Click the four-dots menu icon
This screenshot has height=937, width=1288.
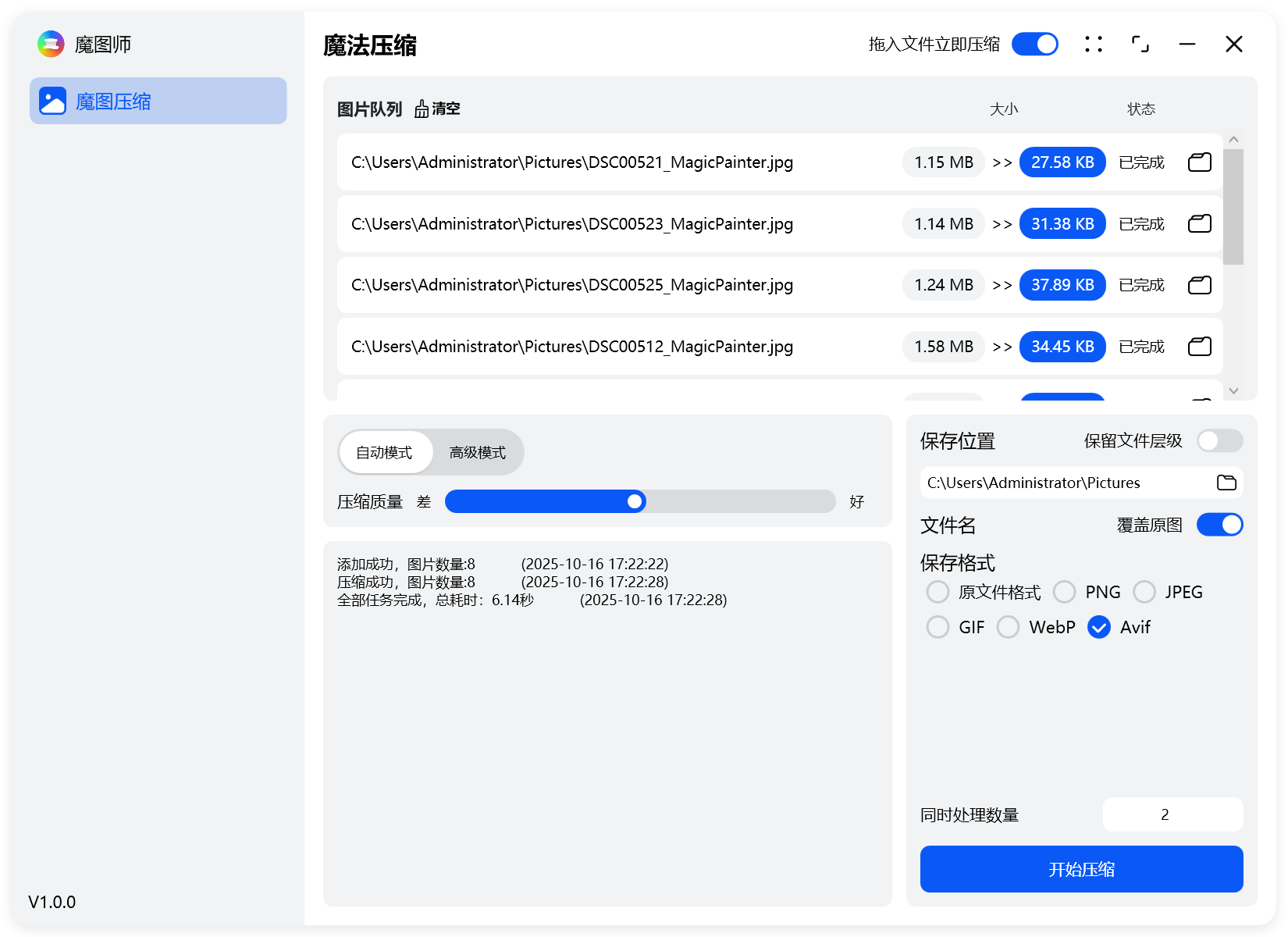coord(1094,45)
